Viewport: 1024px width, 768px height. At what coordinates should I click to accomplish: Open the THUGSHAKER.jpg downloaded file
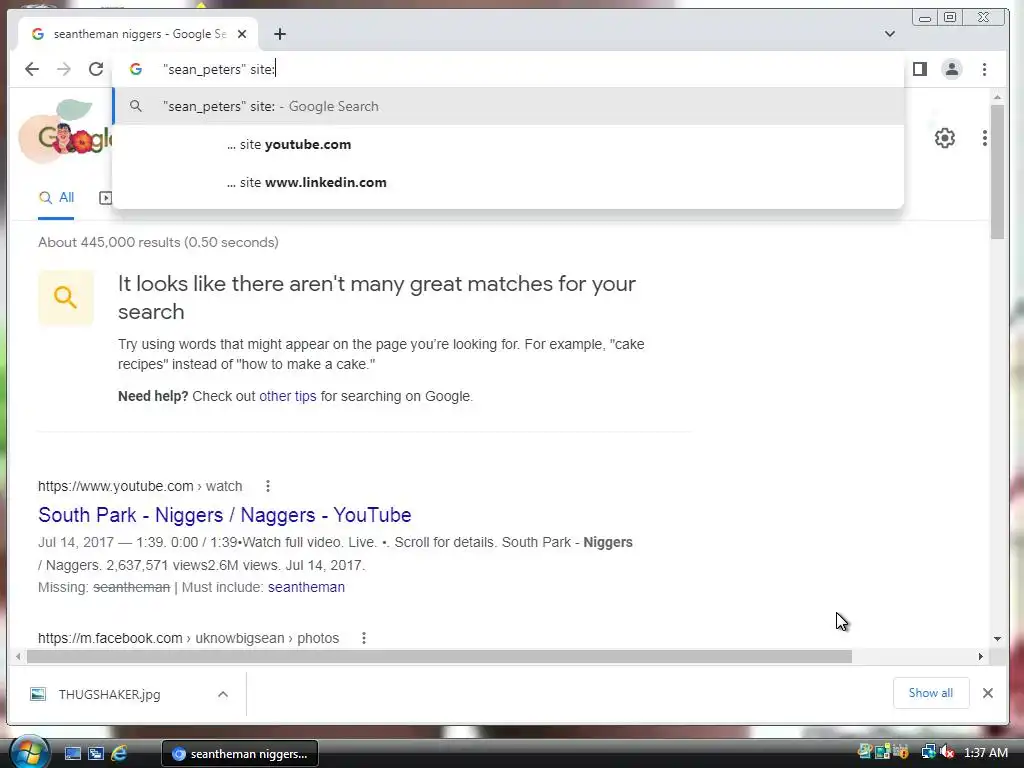coord(109,694)
